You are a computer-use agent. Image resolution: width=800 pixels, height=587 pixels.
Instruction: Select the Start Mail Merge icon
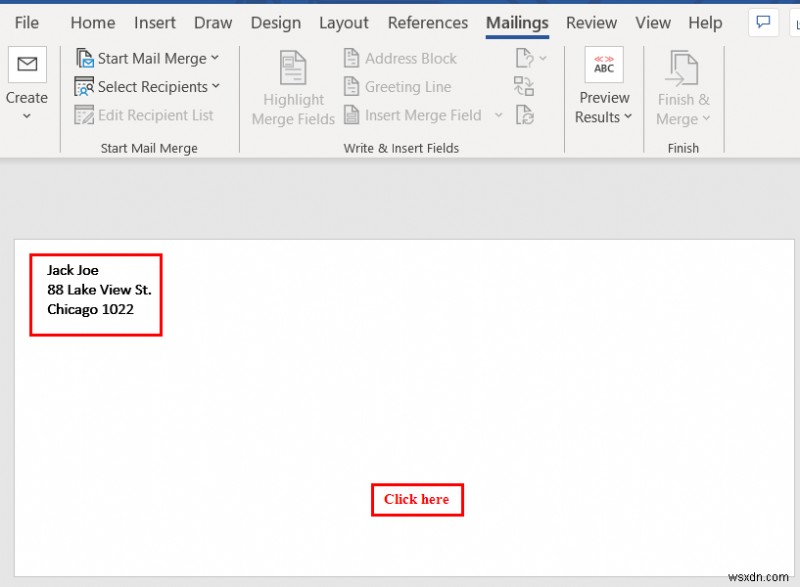click(x=85, y=58)
